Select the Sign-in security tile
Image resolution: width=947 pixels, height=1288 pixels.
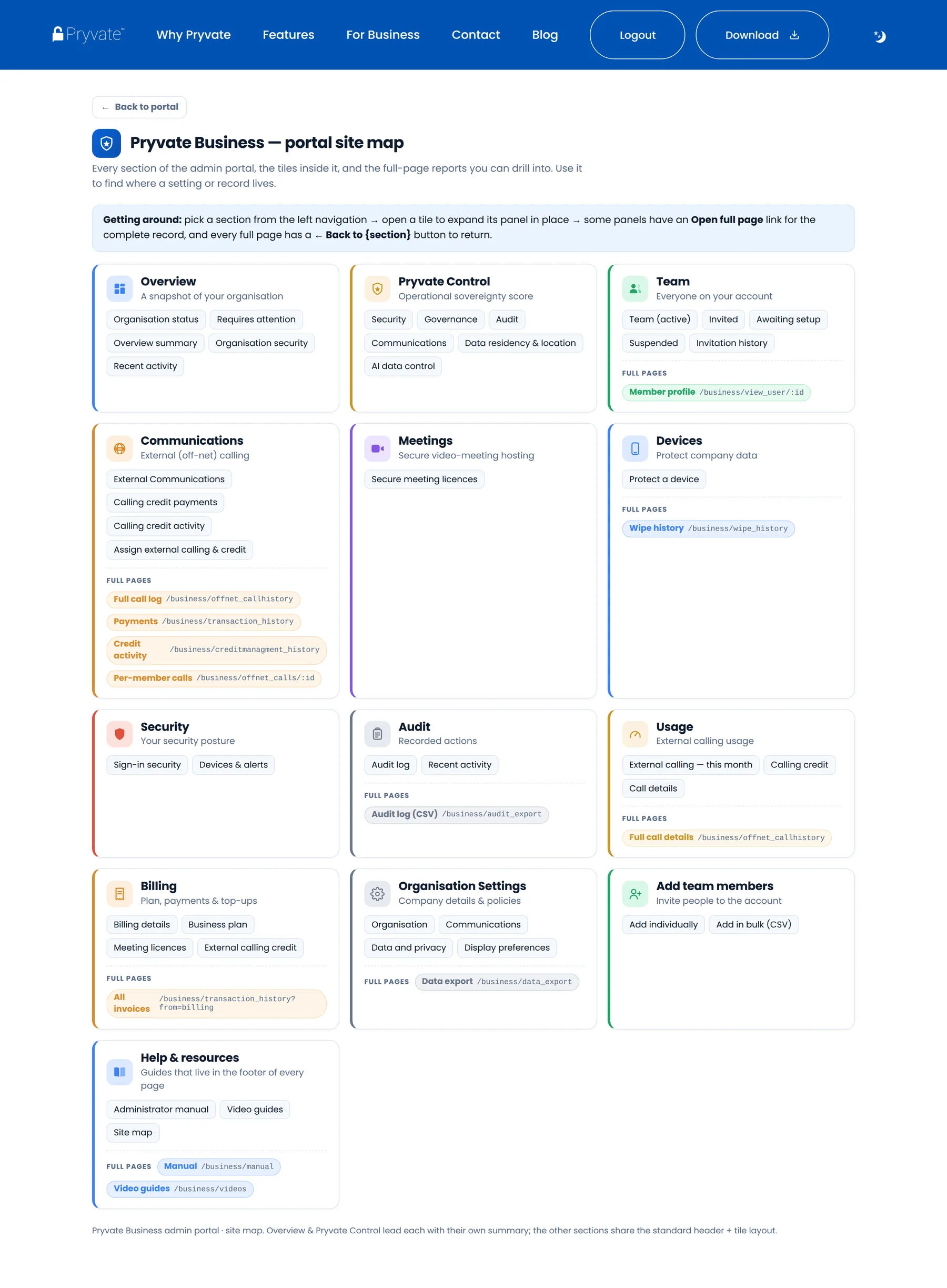147,765
